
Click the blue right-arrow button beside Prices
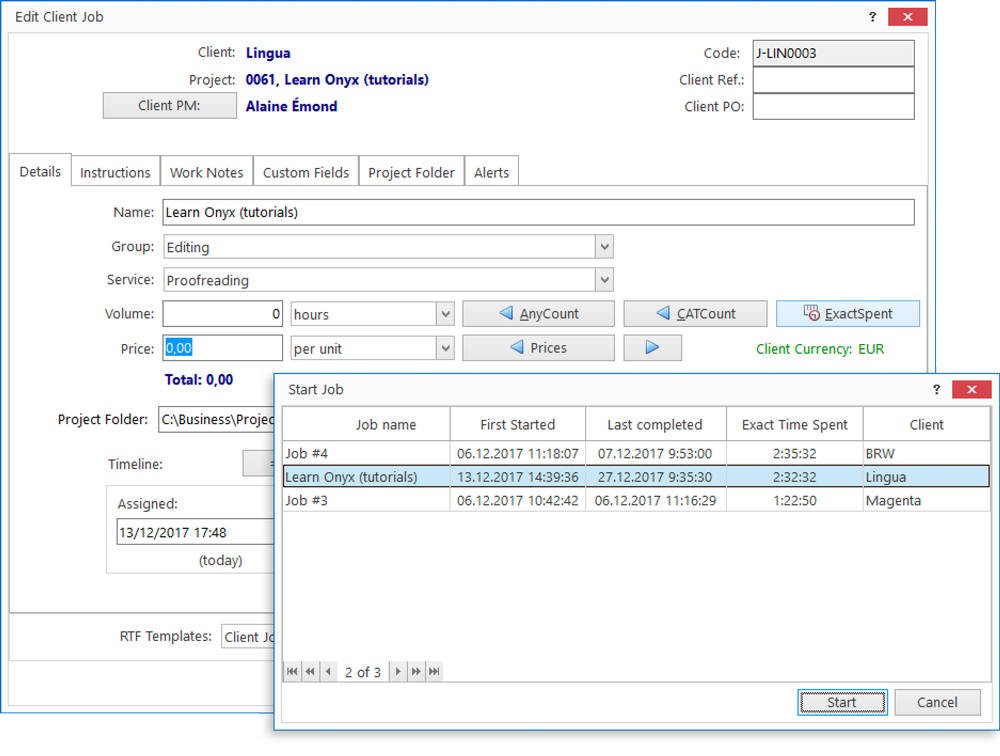coord(652,348)
